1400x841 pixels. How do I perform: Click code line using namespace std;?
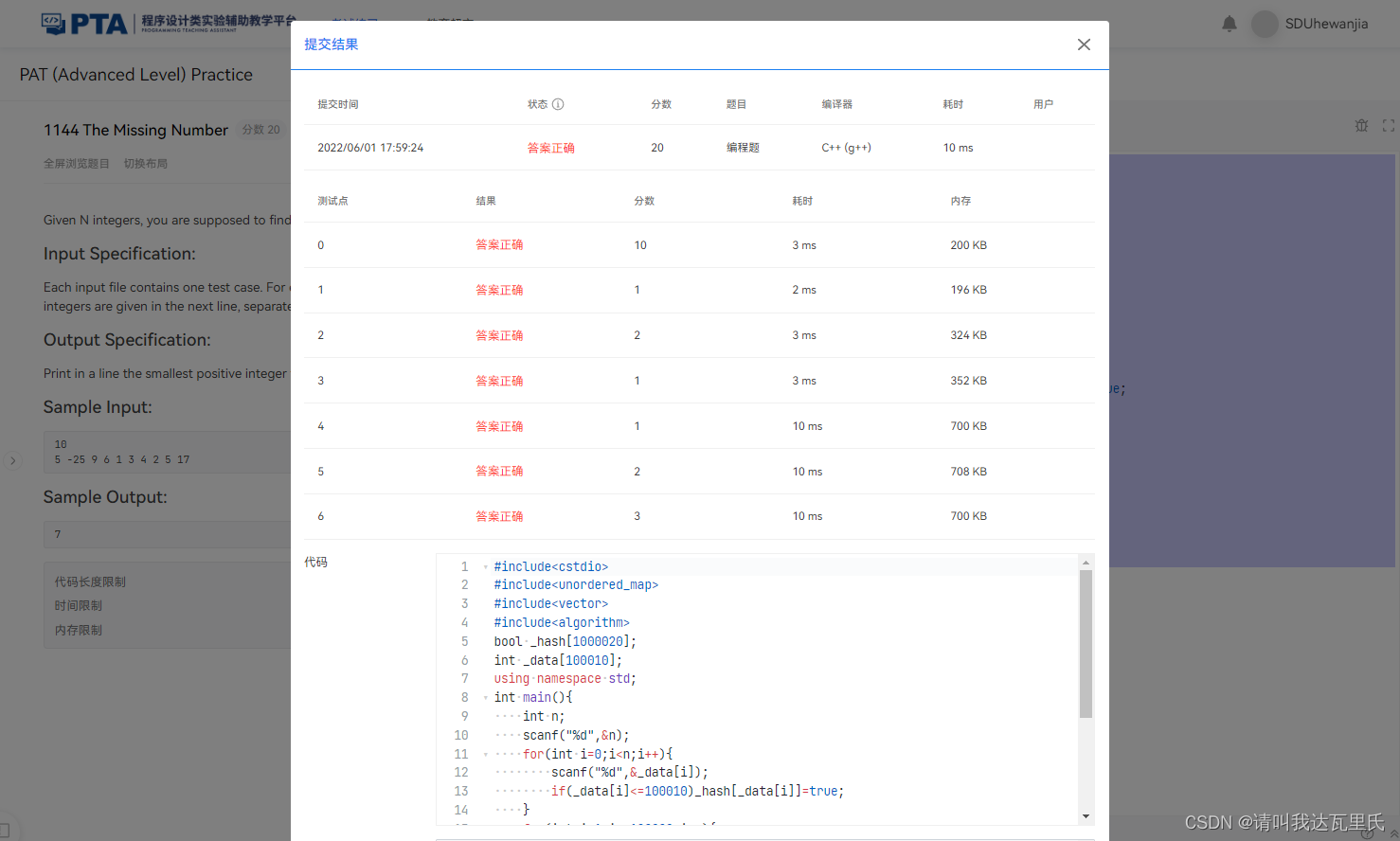(x=565, y=679)
